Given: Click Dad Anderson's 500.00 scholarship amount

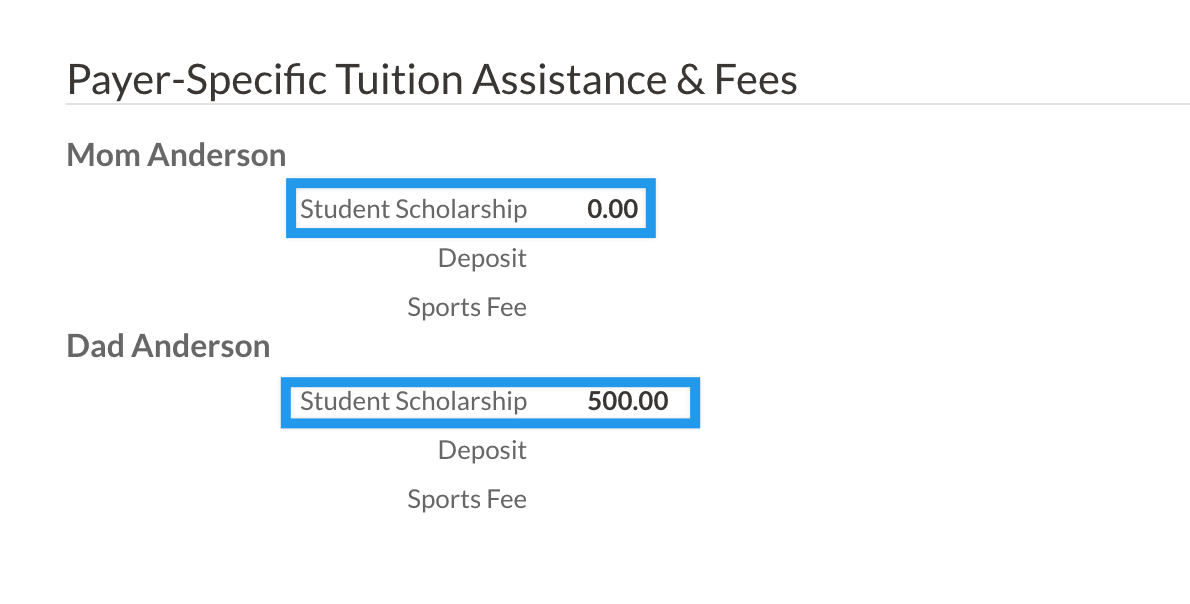Looking at the screenshot, I should [x=627, y=401].
